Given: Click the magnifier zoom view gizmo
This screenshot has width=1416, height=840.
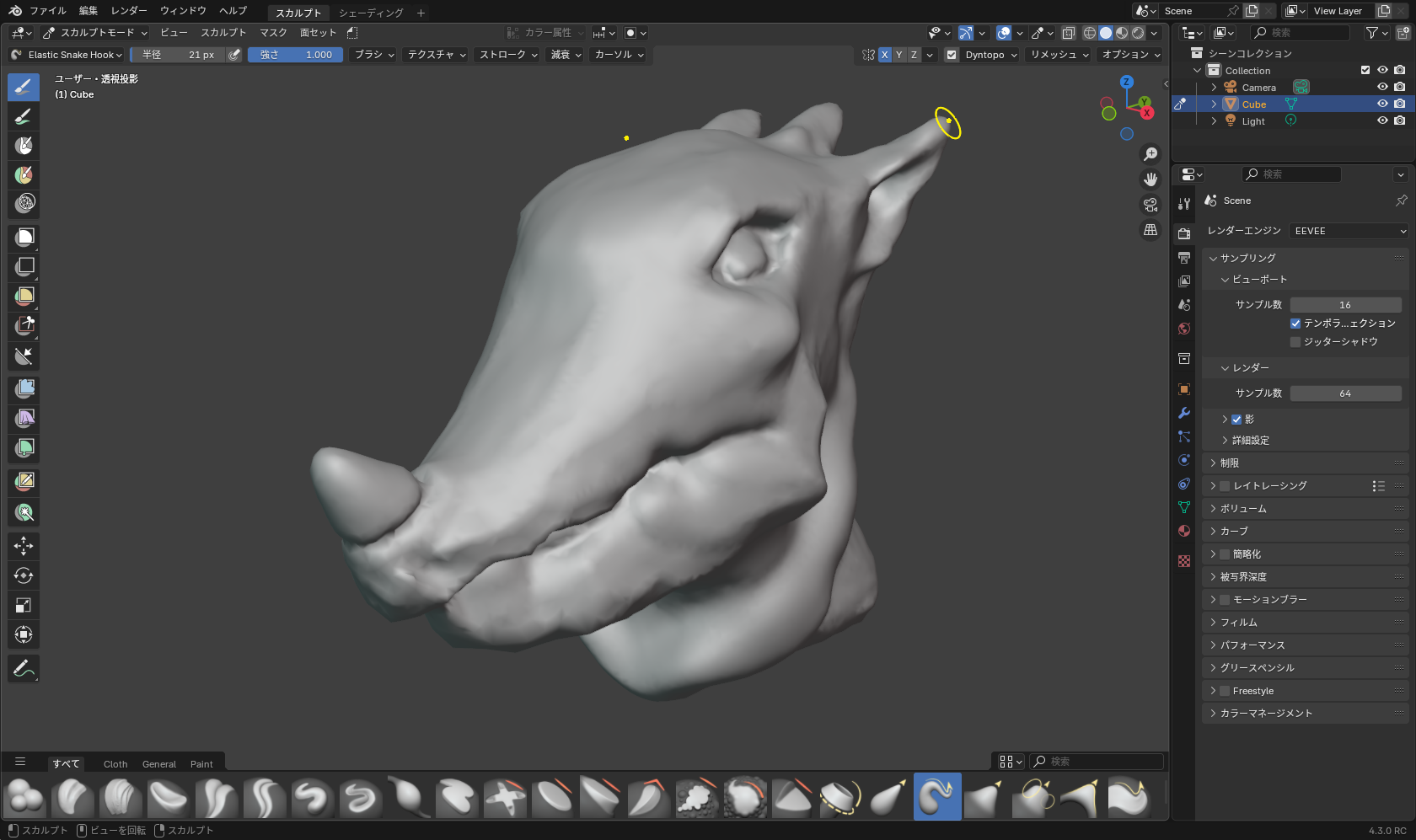Looking at the screenshot, I should 1150,154.
